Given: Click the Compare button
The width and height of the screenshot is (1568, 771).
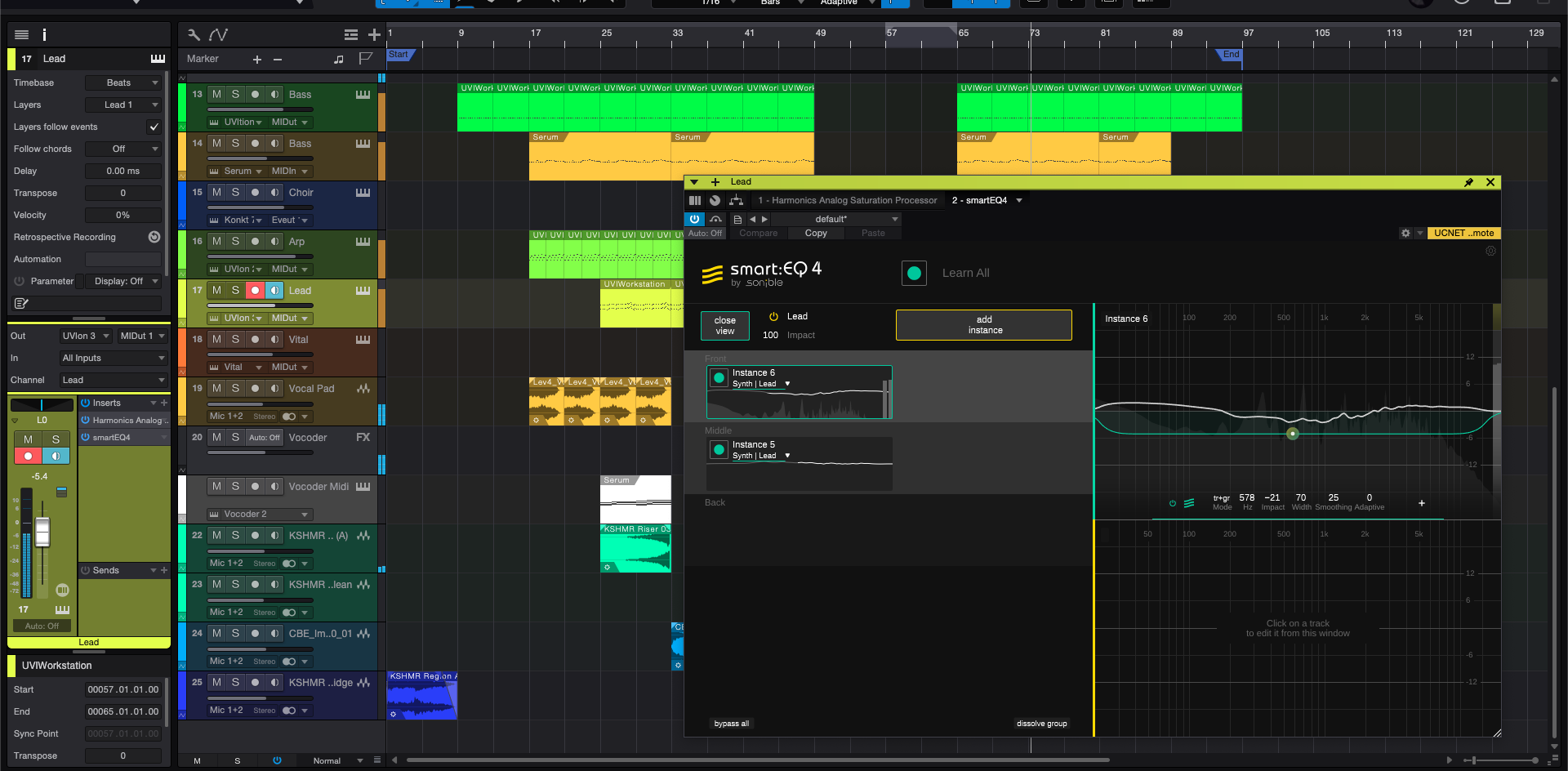Looking at the screenshot, I should 758,234.
